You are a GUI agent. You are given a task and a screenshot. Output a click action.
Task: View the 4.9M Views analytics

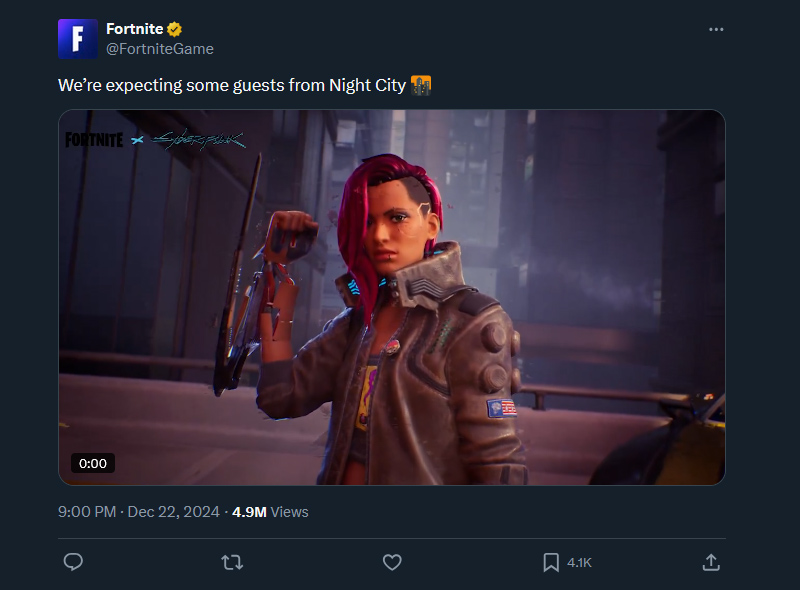270,512
